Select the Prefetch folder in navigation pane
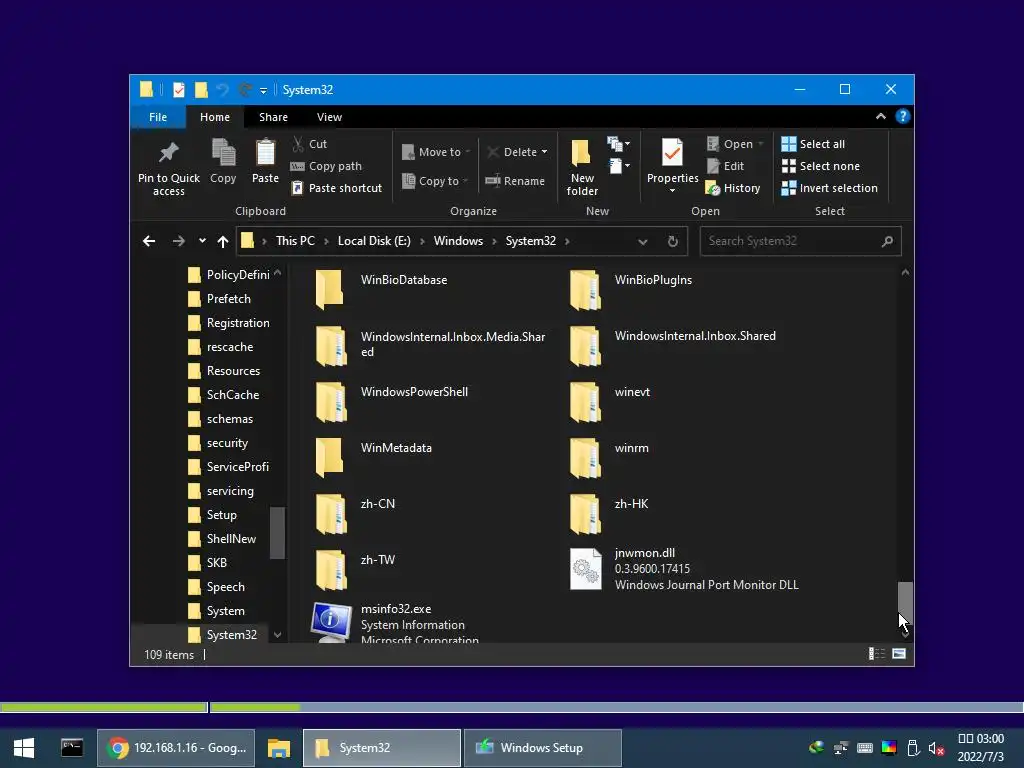 pyautogui.click(x=229, y=298)
